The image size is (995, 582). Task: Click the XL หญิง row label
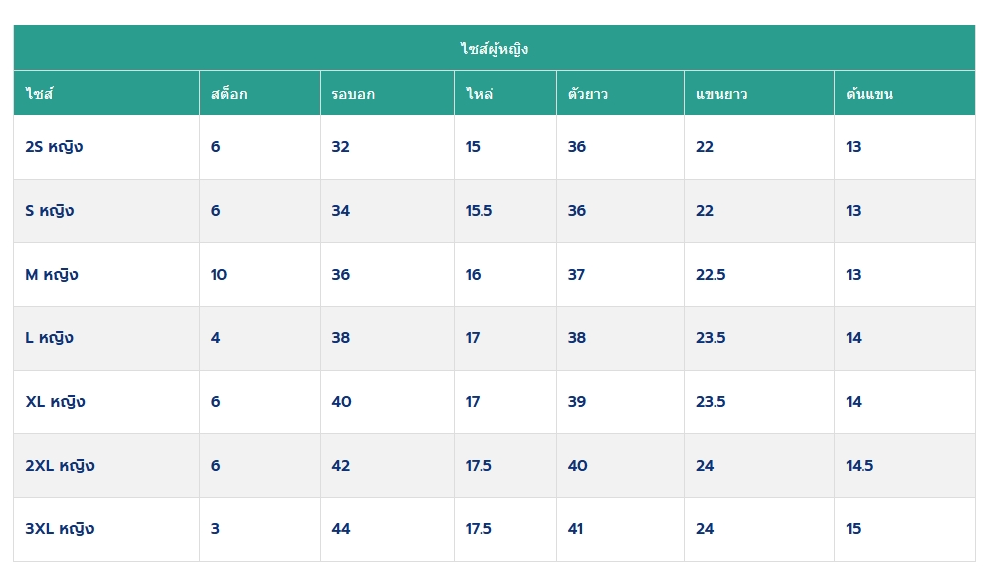tap(55, 402)
